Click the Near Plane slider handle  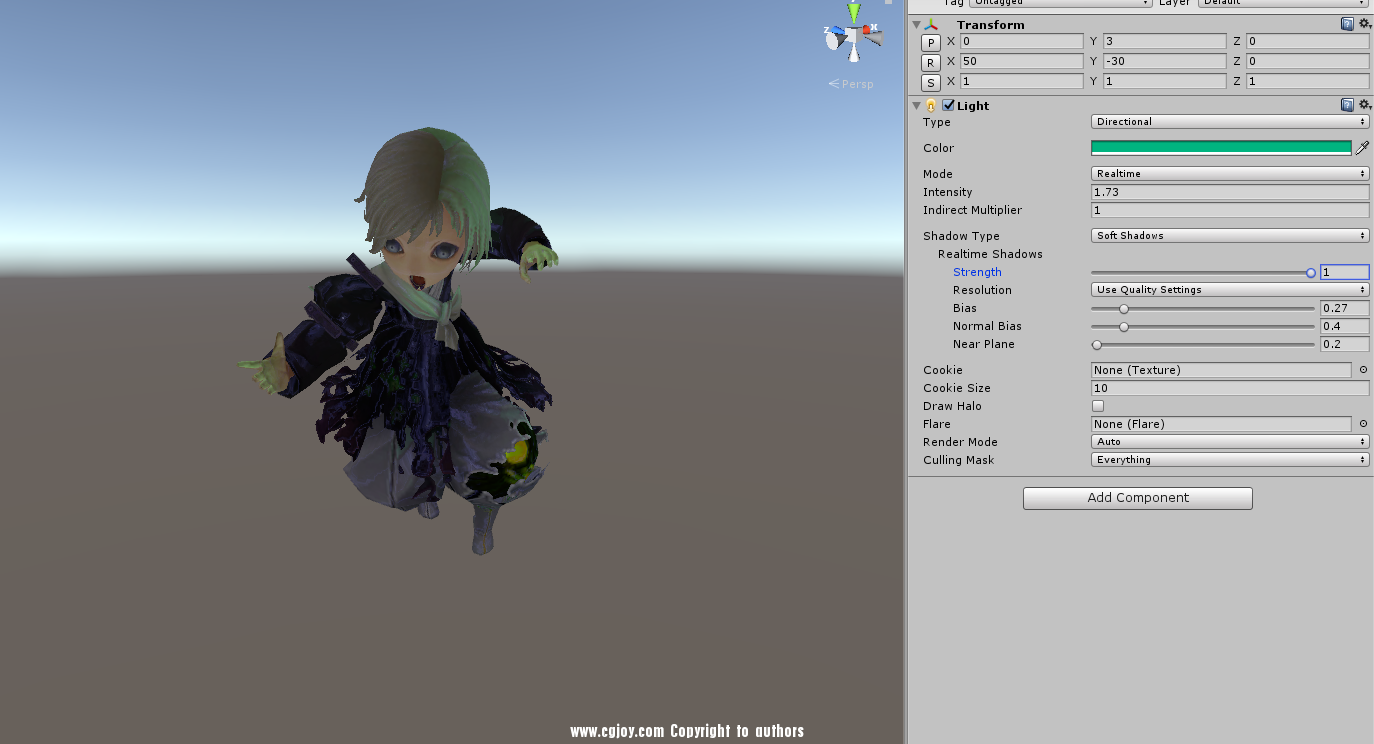[1097, 344]
